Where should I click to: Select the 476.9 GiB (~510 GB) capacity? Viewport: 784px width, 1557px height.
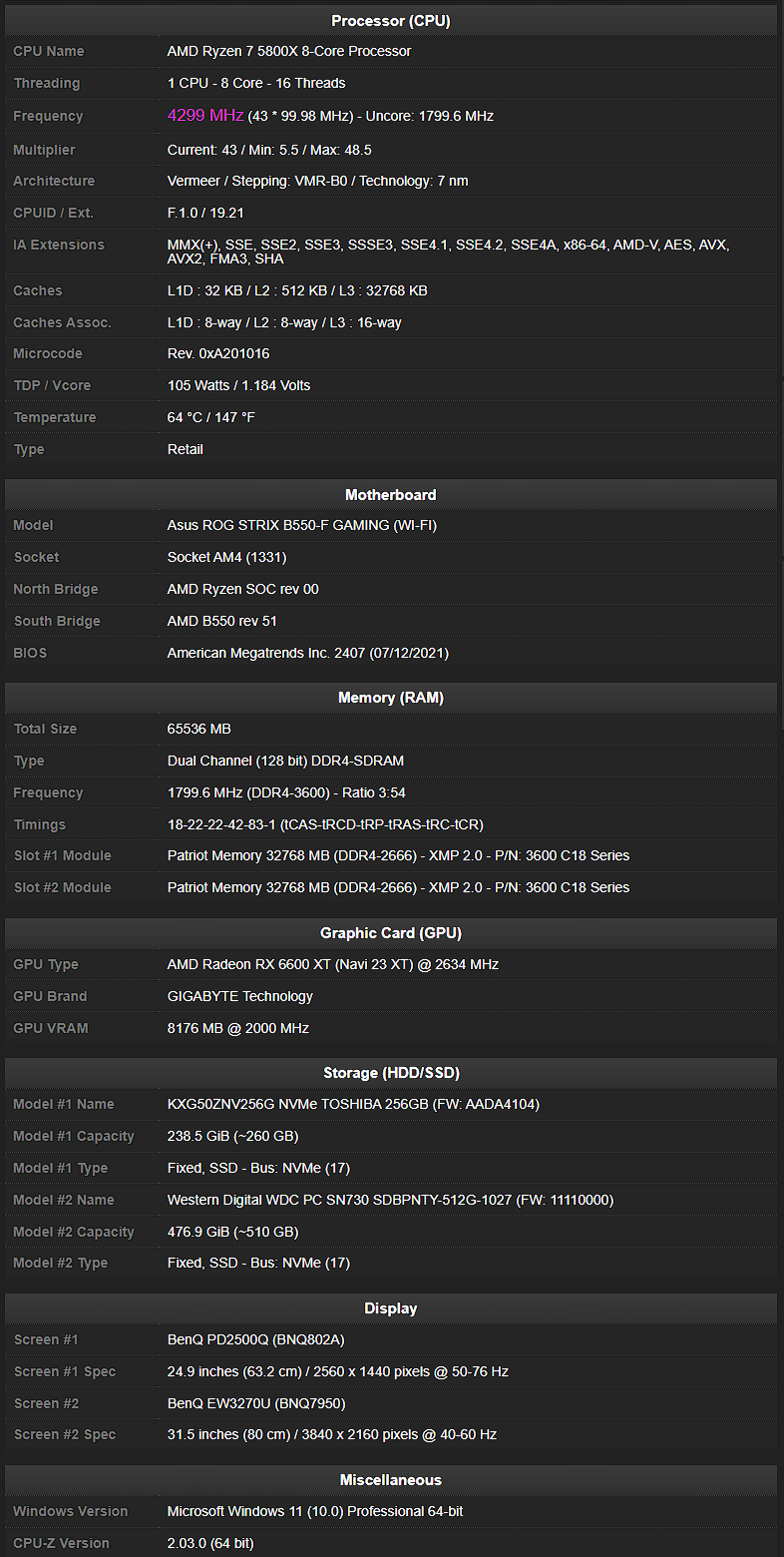[233, 1232]
